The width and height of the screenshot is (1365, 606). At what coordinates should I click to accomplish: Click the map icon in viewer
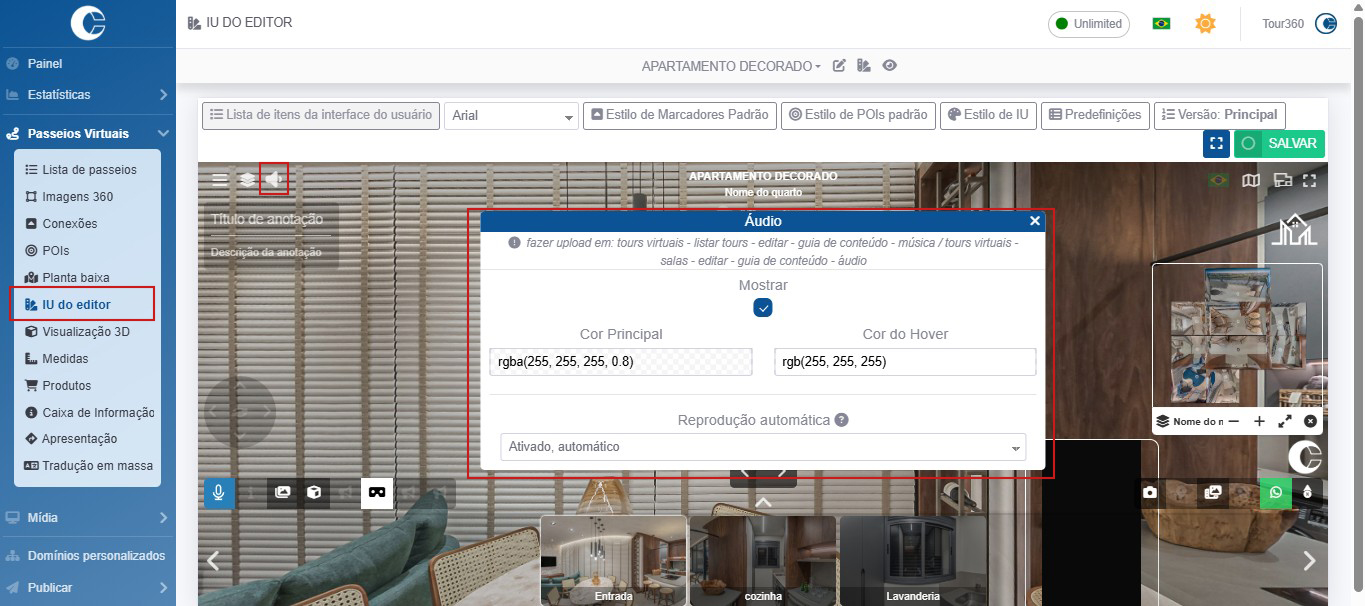tap(1250, 181)
